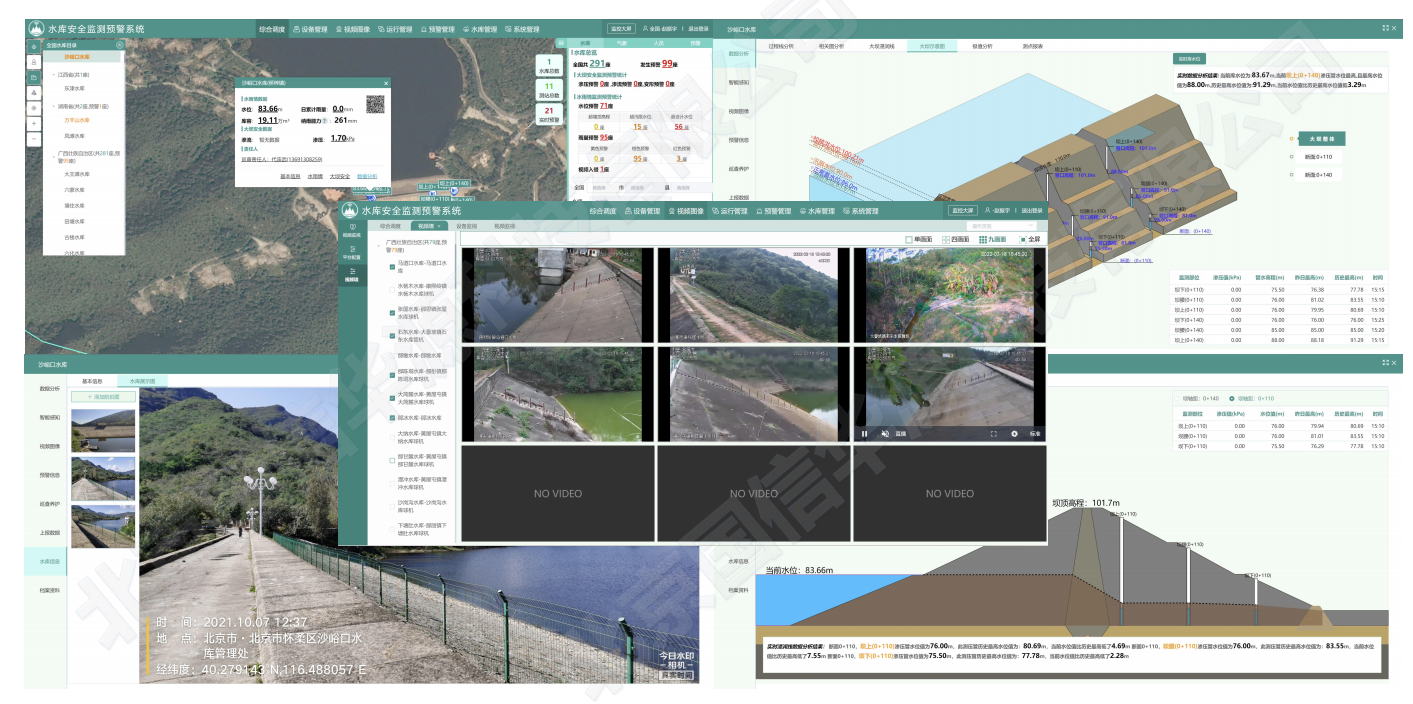Click the 大坝安全 link in the reservoir popup

[x=341, y=176]
